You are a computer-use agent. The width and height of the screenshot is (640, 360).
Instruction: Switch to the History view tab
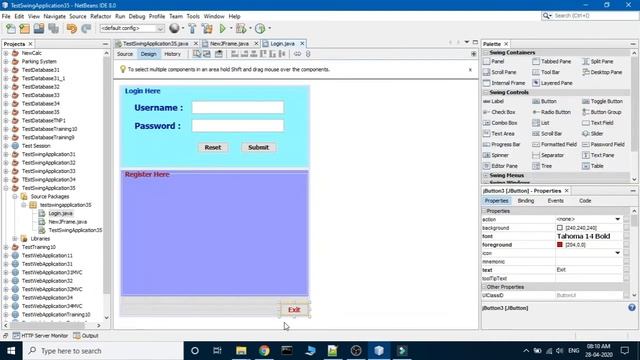pyautogui.click(x=172, y=54)
